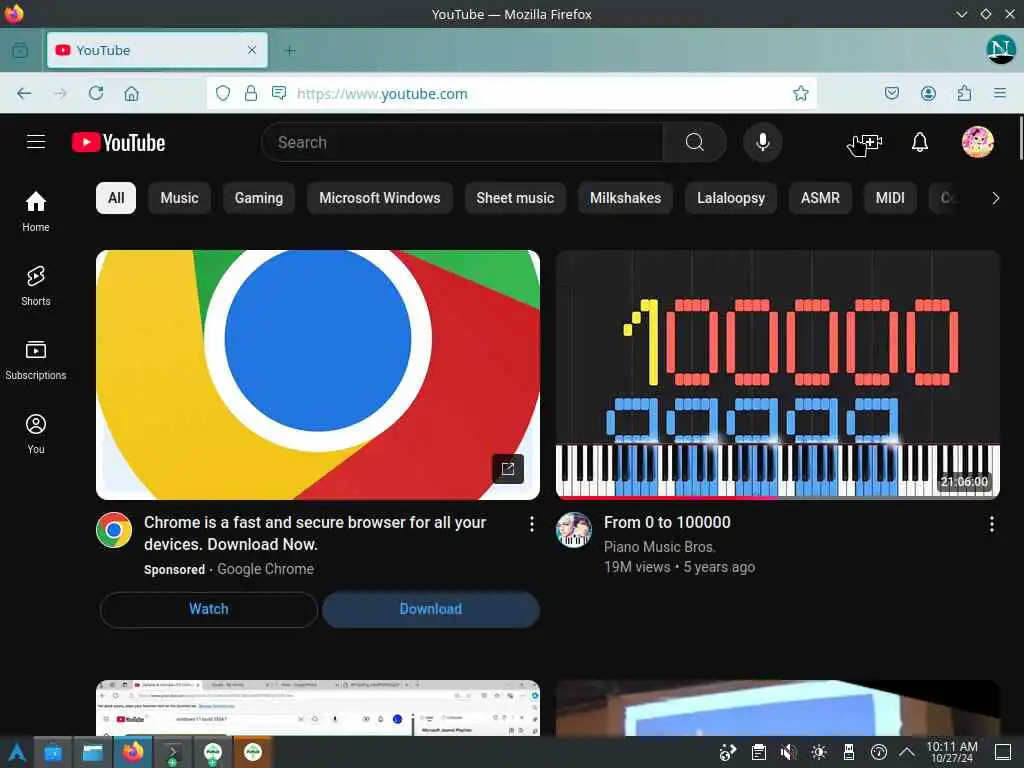Click external link icon on Chrome ad
The width and height of the screenshot is (1024, 768).
point(507,468)
